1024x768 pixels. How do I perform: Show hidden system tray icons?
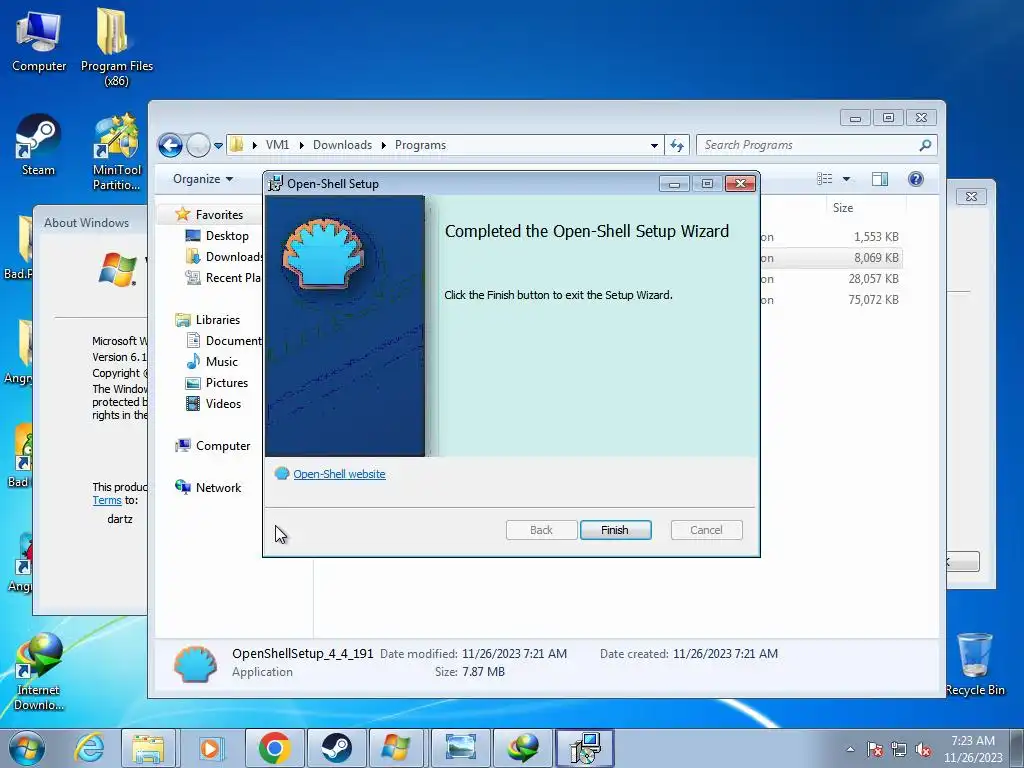coord(850,749)
